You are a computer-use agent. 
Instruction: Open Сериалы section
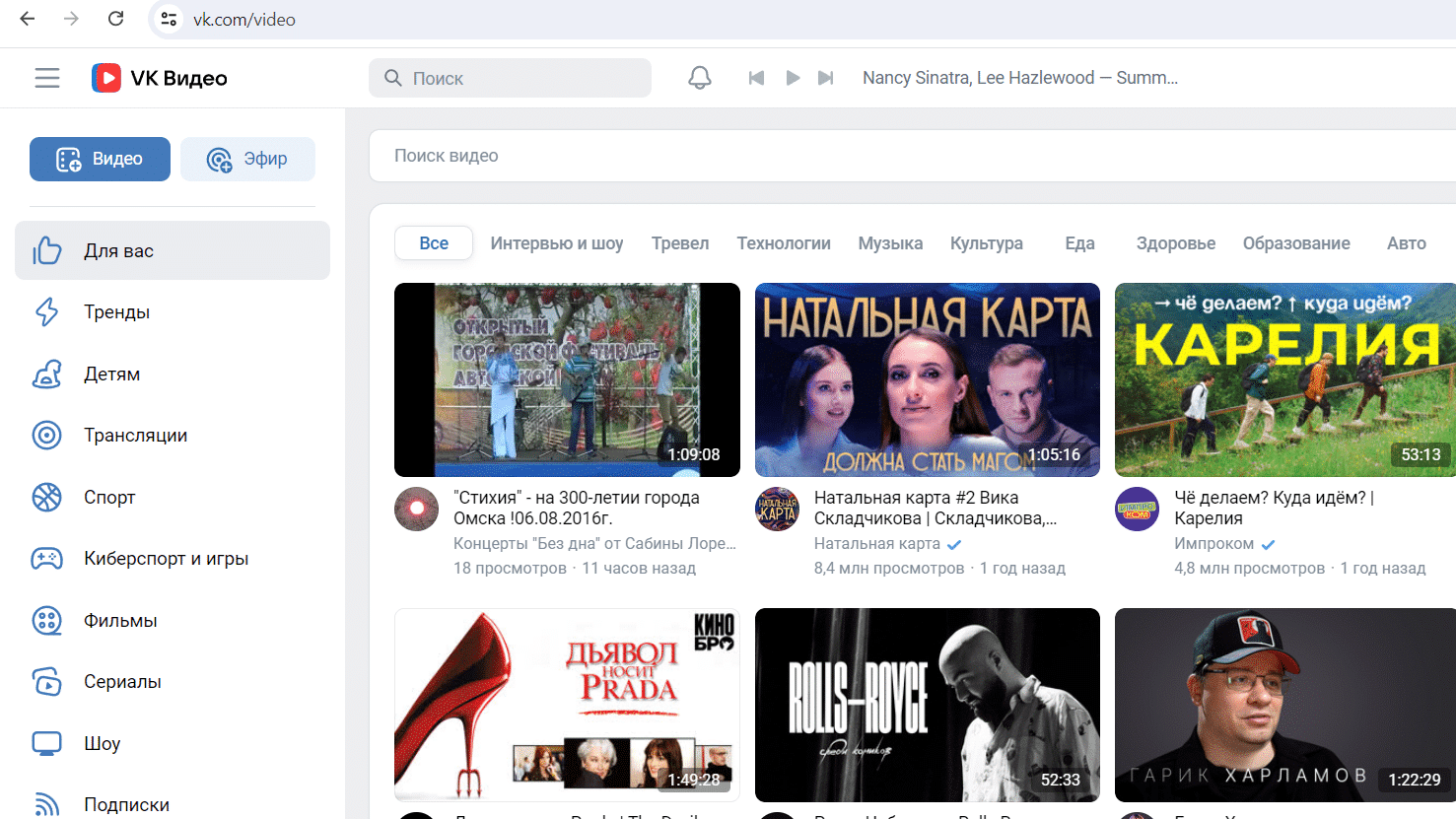173,682
